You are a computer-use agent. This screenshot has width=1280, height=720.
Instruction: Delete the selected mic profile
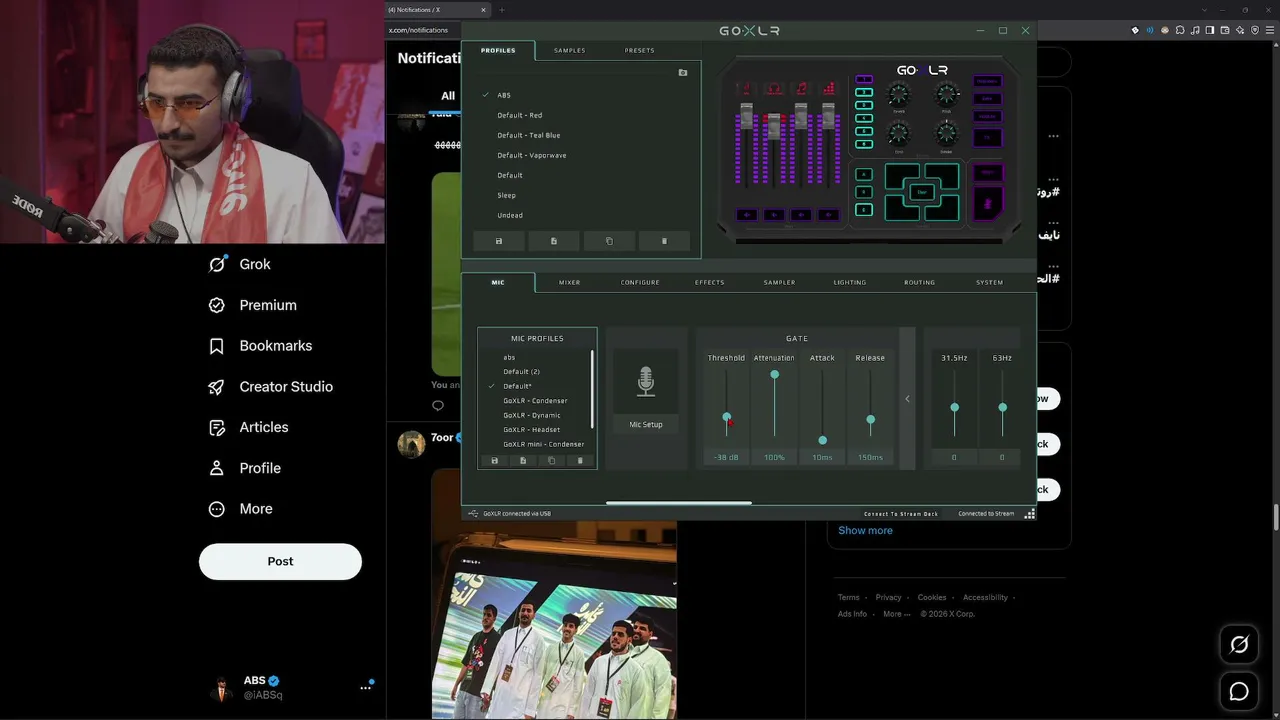point(580,461)
